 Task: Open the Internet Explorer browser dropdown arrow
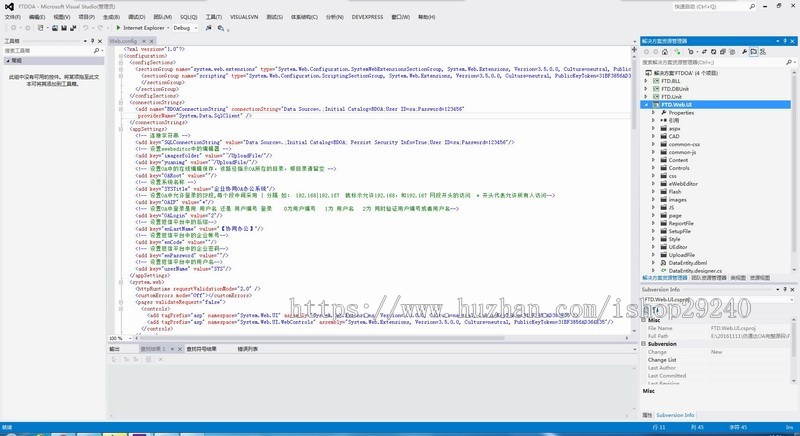click(x=168, y=28)
